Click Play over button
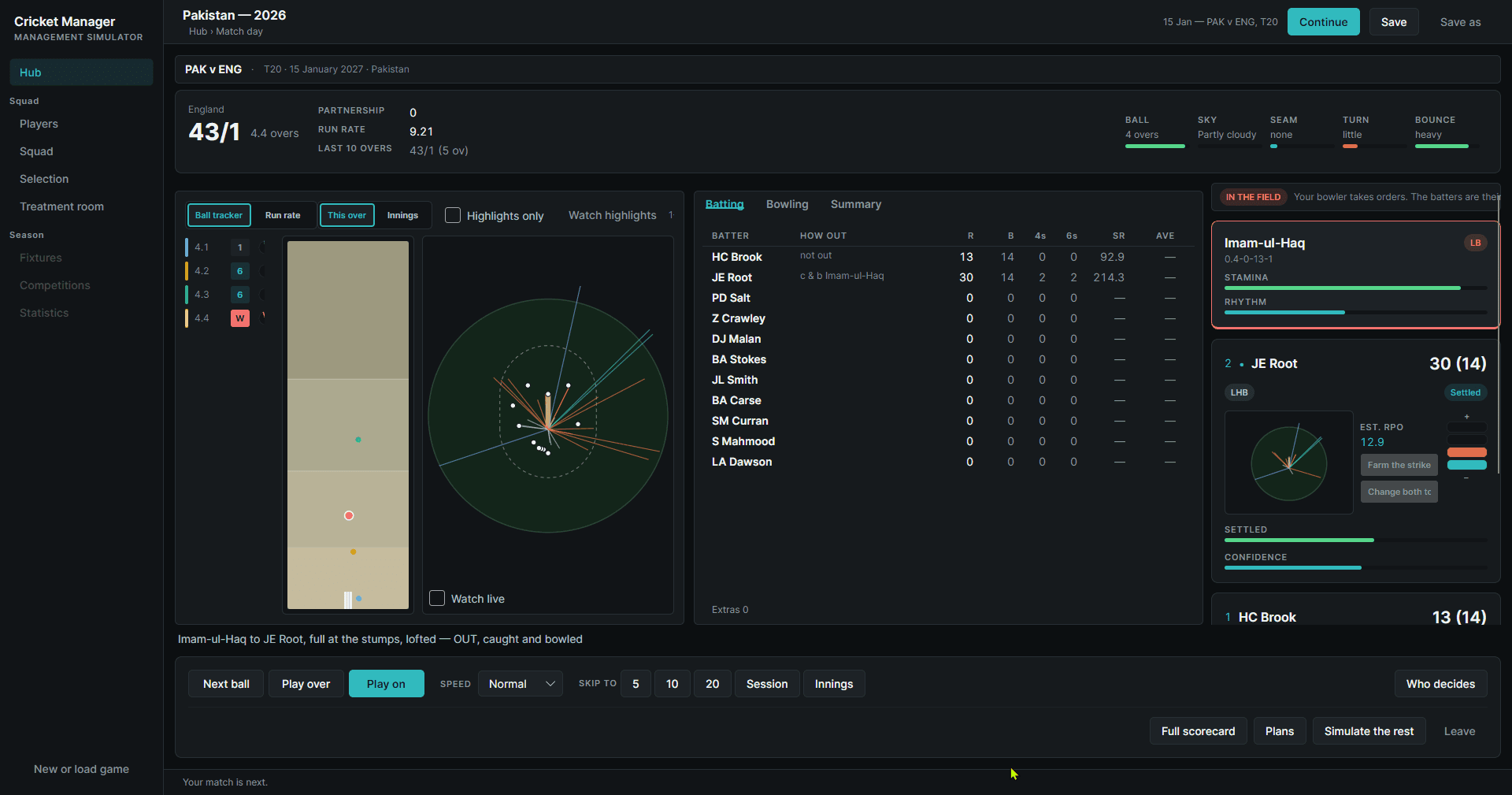1512x795 pixels. 306,684
